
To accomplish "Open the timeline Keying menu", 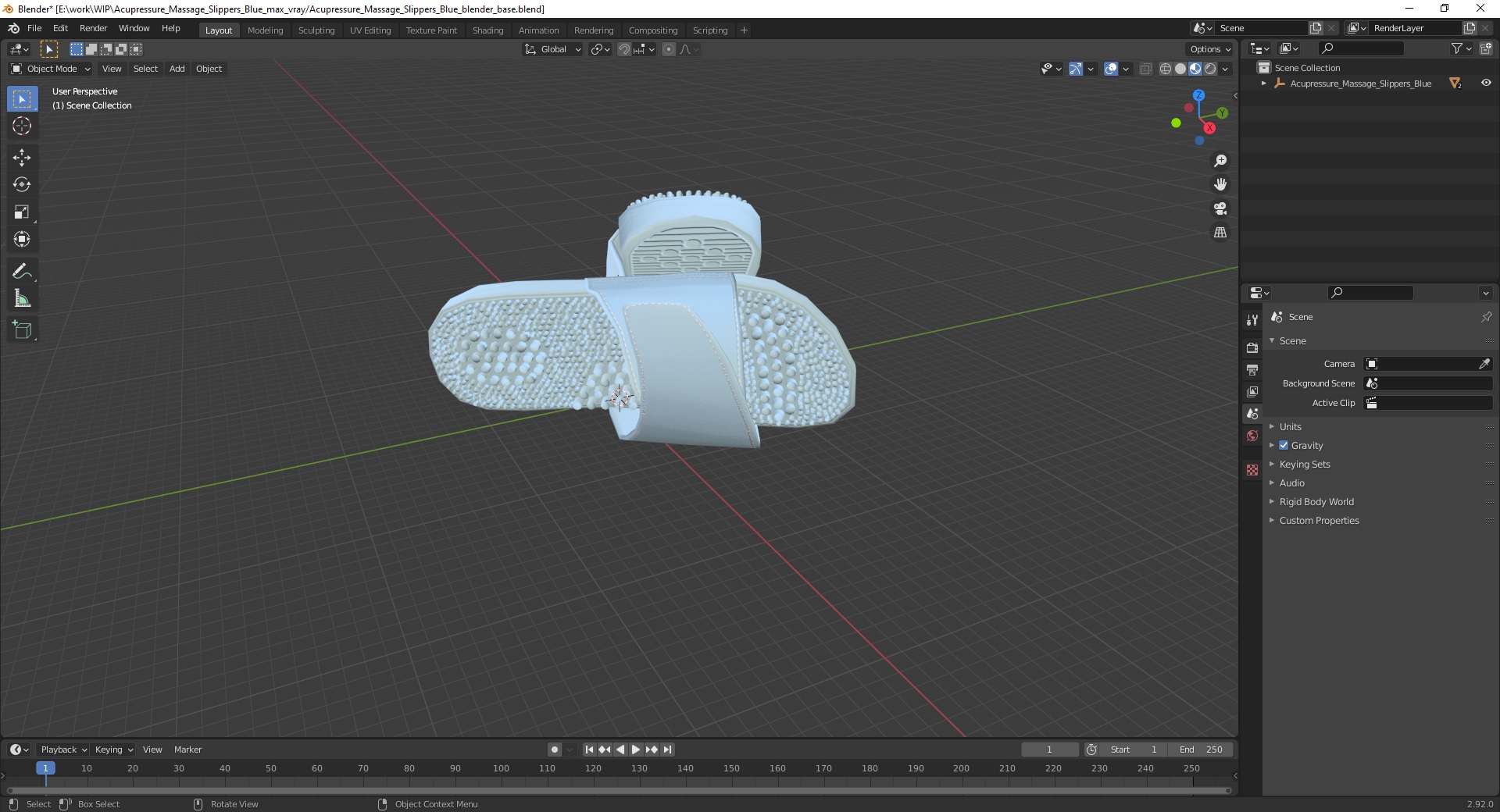I will [113, 750].
